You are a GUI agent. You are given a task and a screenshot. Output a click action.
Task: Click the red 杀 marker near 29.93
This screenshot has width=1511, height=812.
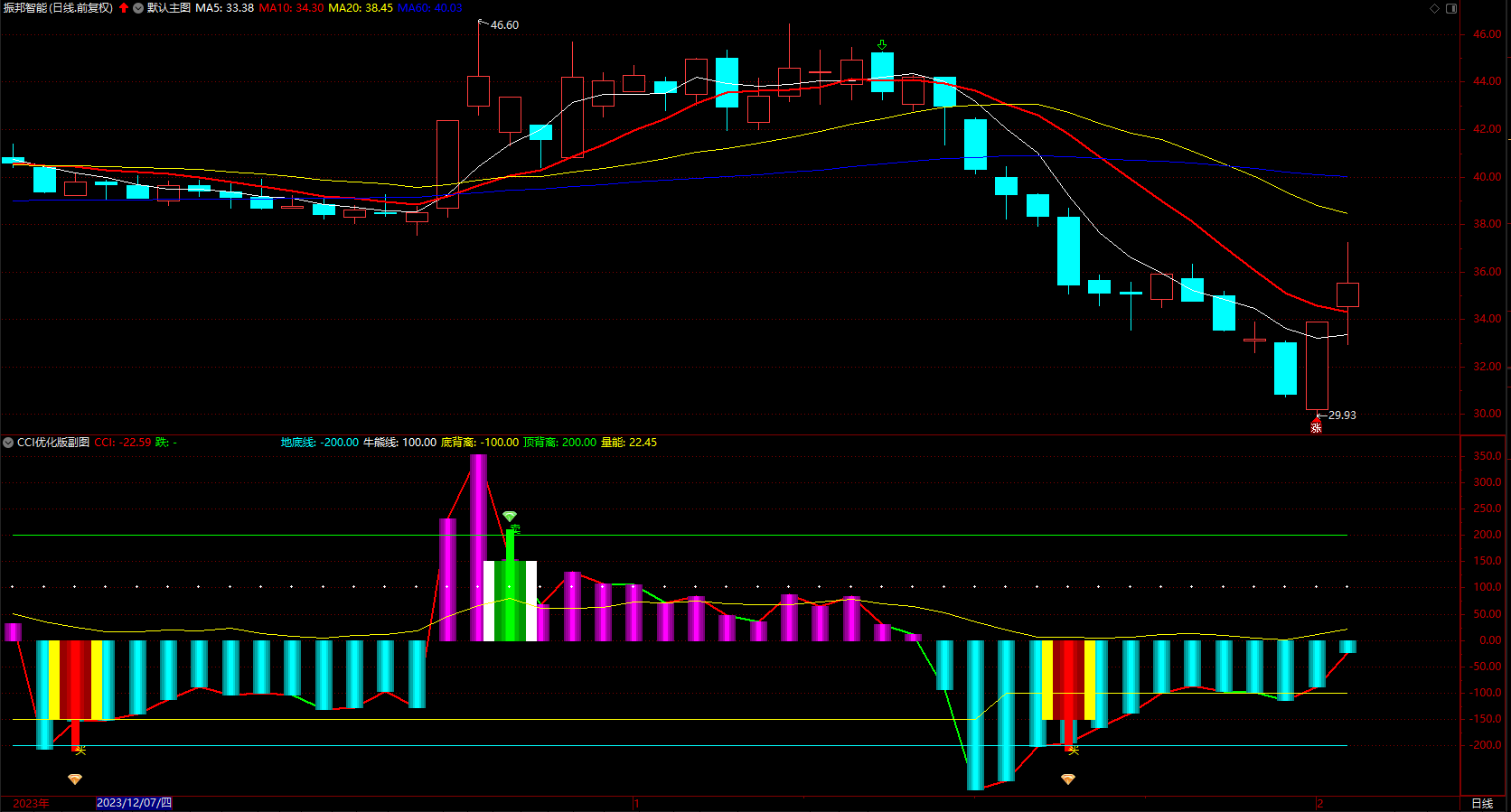pos(1316,427)
